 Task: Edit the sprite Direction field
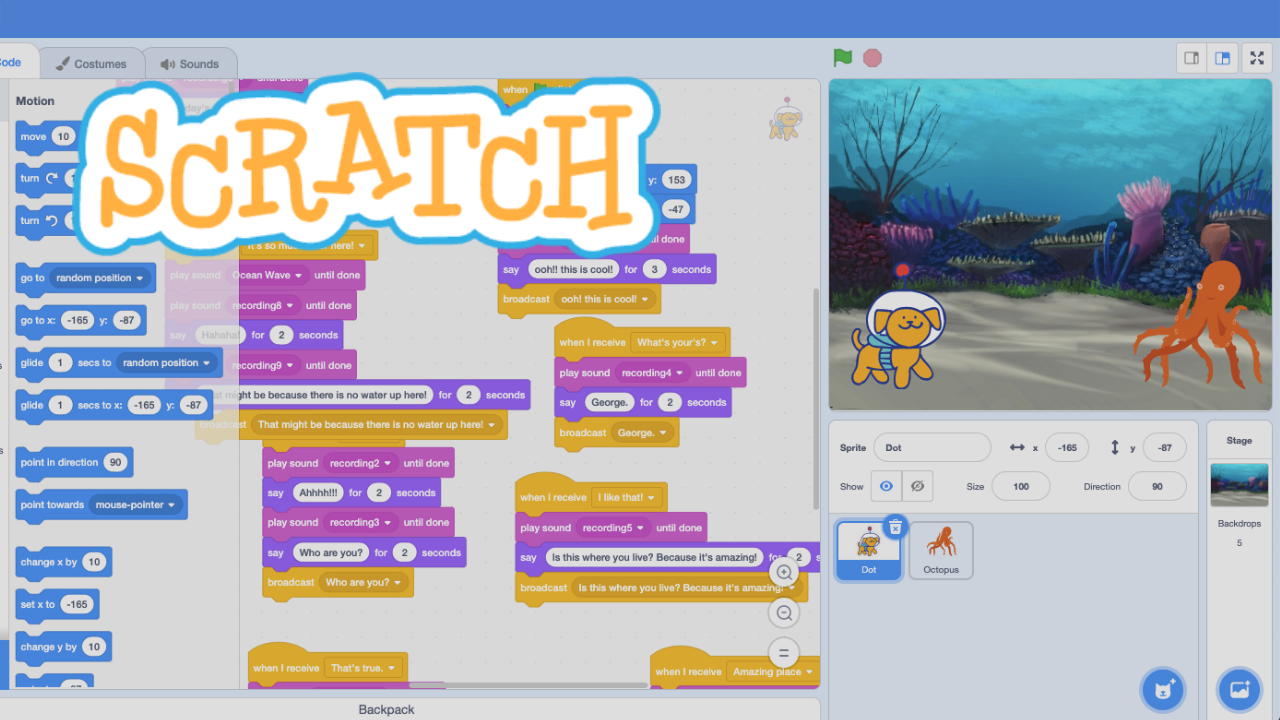click(1157, 486)
